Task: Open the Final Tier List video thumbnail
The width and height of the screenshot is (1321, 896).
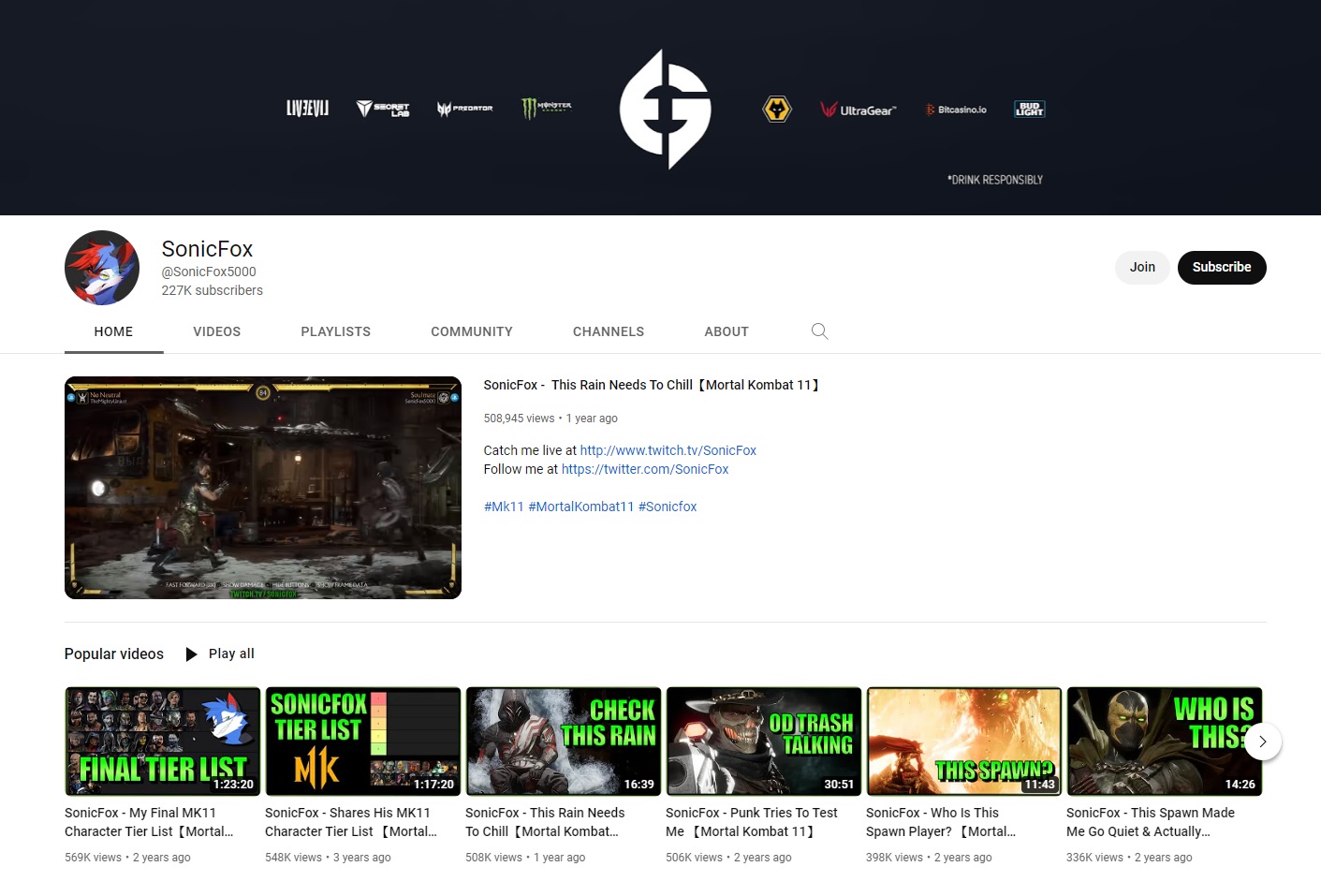Action: (162, 741)
